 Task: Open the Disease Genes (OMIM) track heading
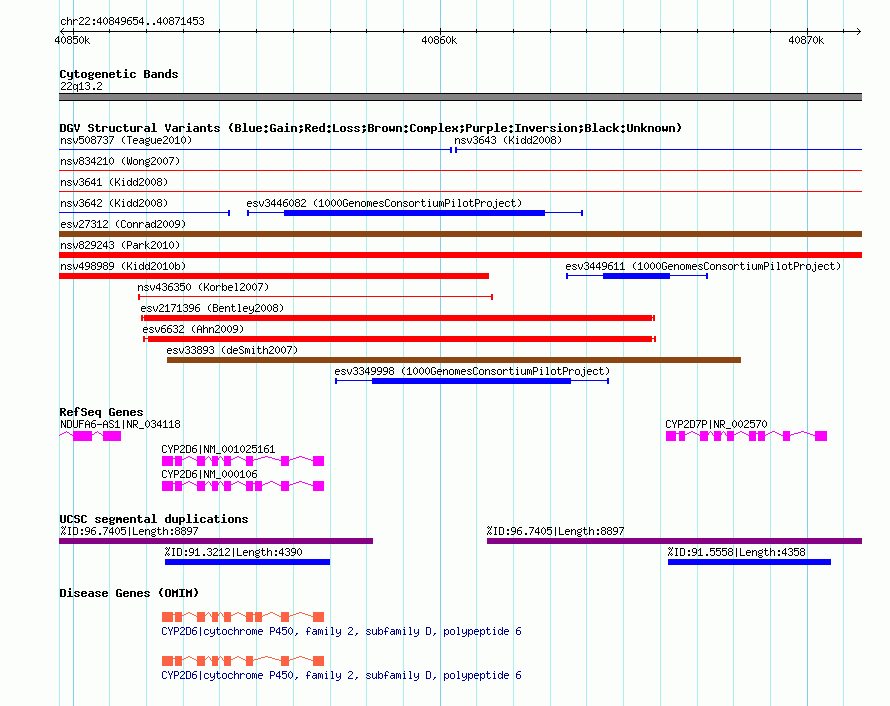click(129, 593)
